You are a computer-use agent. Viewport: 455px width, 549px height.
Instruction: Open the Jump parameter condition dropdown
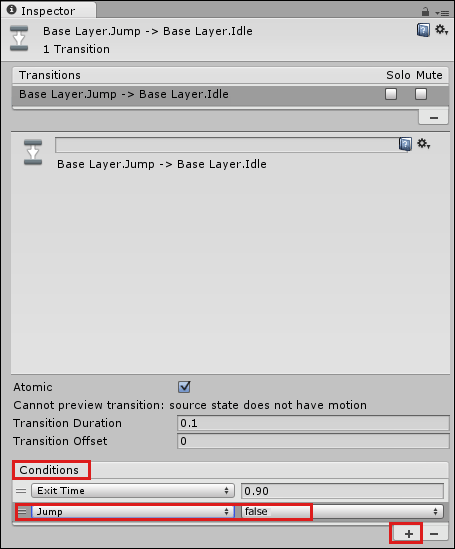[x=133, y=512]
